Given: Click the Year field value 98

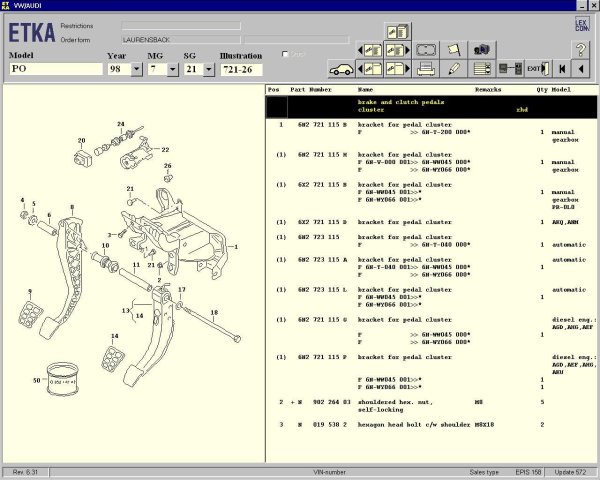Looking at the screenshot, I should (119, 69).
